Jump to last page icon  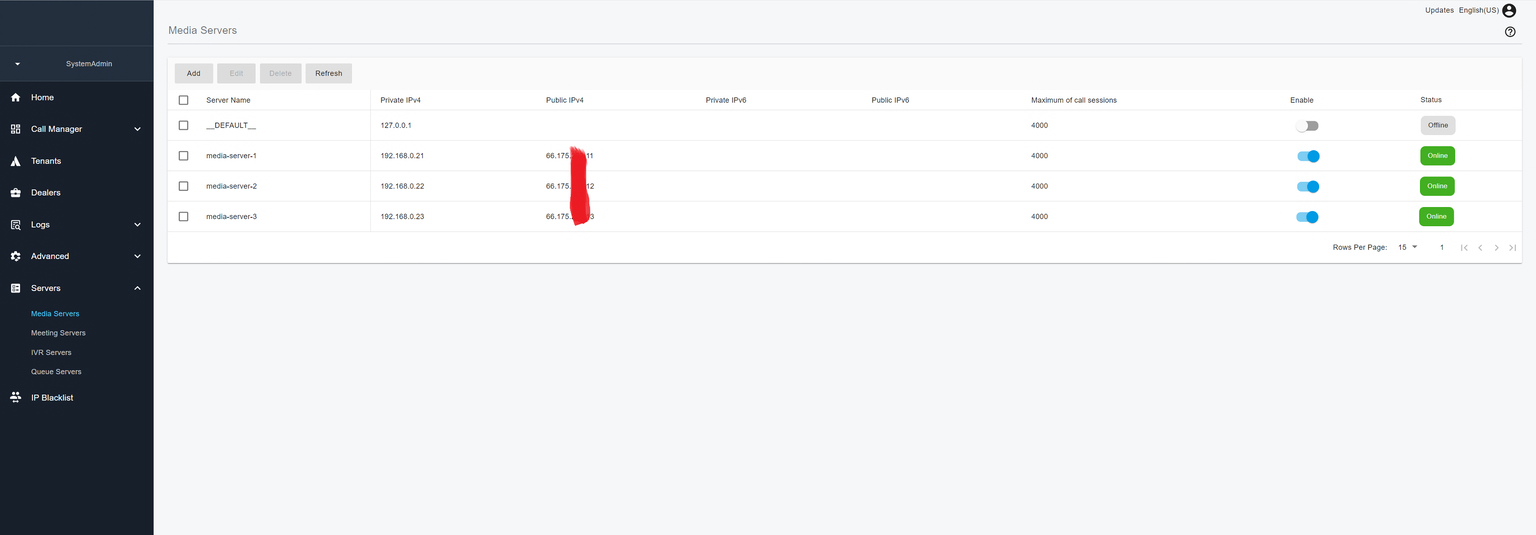point(1513,247)
